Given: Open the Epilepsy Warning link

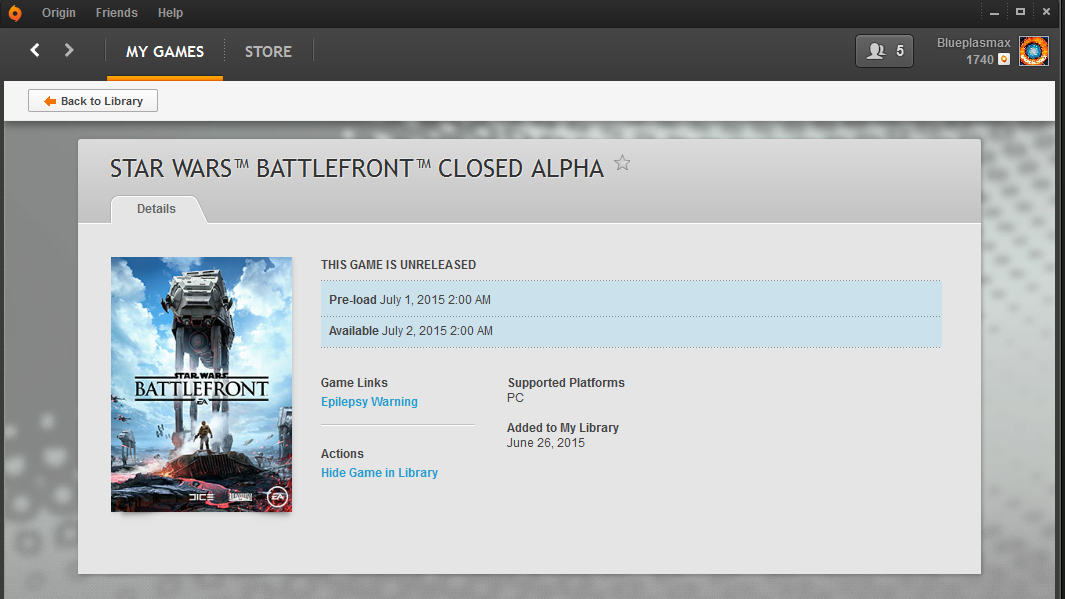Looking at the screenshot, I should point(369,402).
